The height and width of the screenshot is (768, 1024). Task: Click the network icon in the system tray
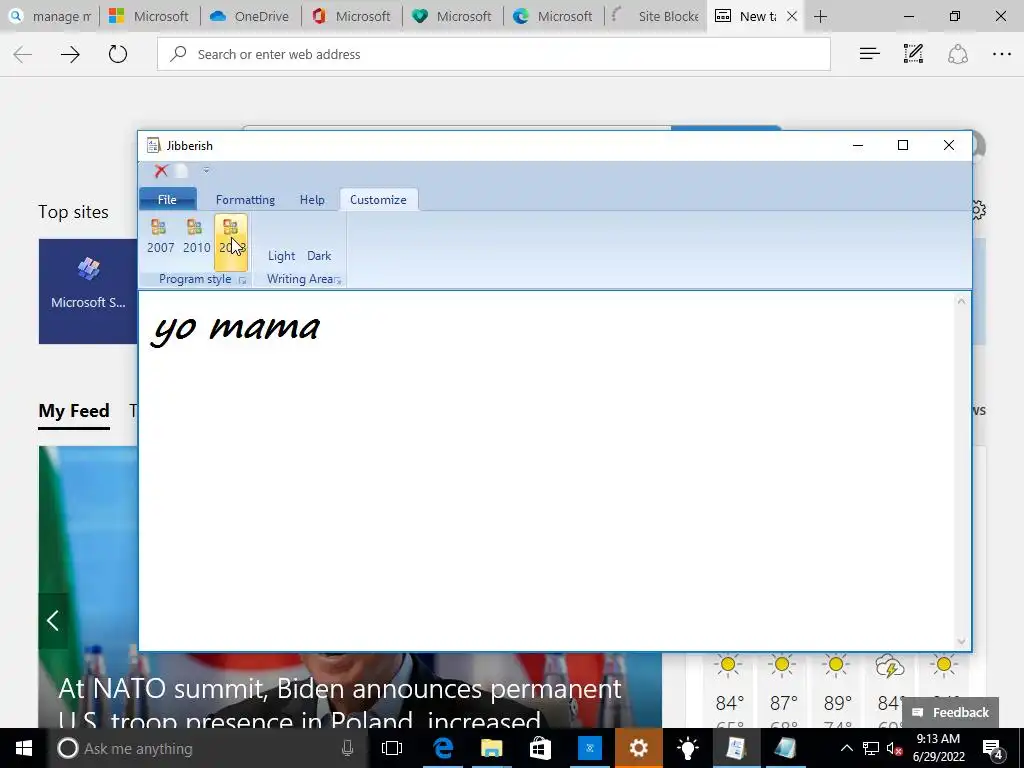871,748
